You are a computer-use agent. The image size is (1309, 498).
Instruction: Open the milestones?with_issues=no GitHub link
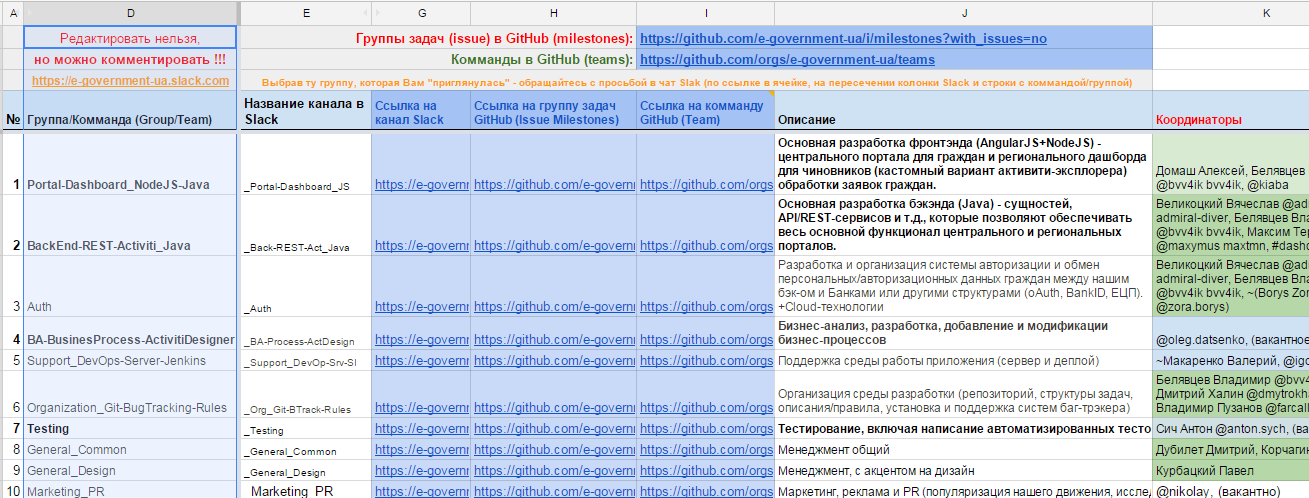click(843, 39)
